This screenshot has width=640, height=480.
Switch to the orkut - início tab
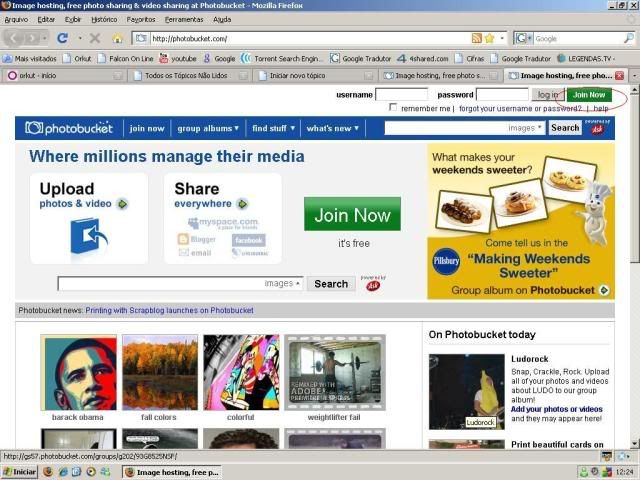(64, 76)
